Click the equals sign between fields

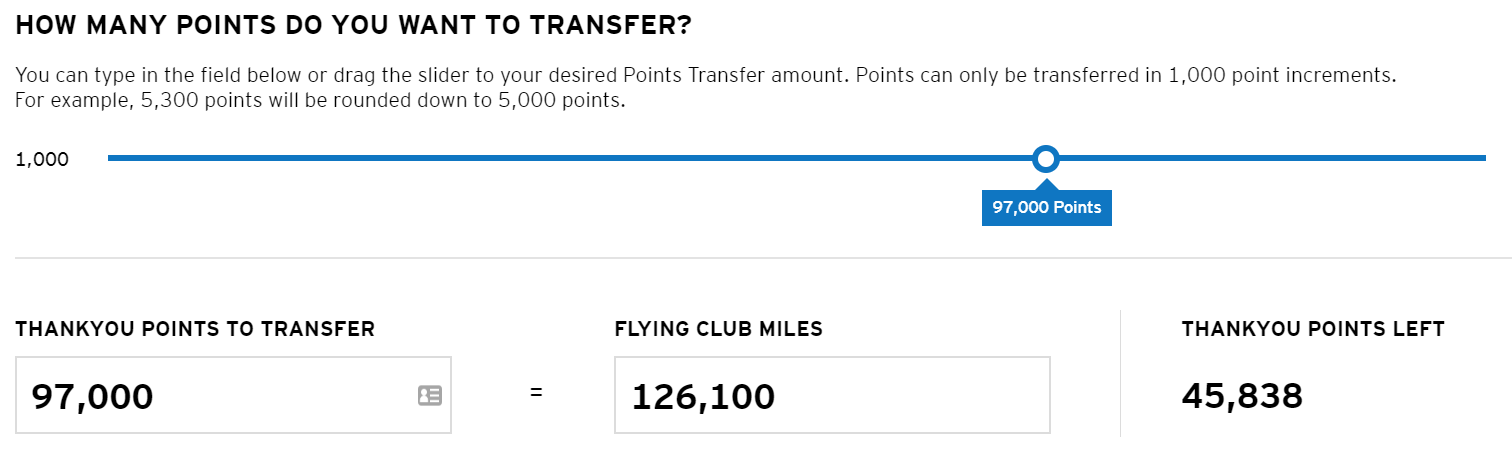point(536,393)
